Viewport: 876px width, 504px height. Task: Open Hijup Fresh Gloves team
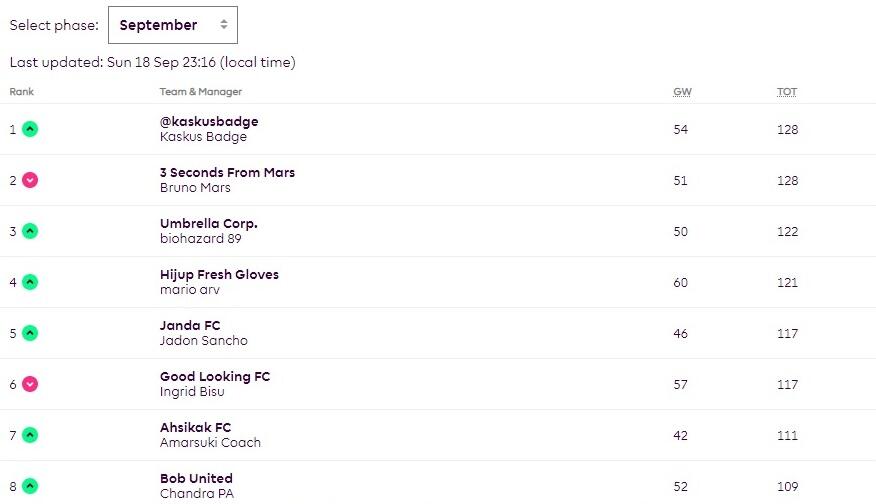pos(219,274)
